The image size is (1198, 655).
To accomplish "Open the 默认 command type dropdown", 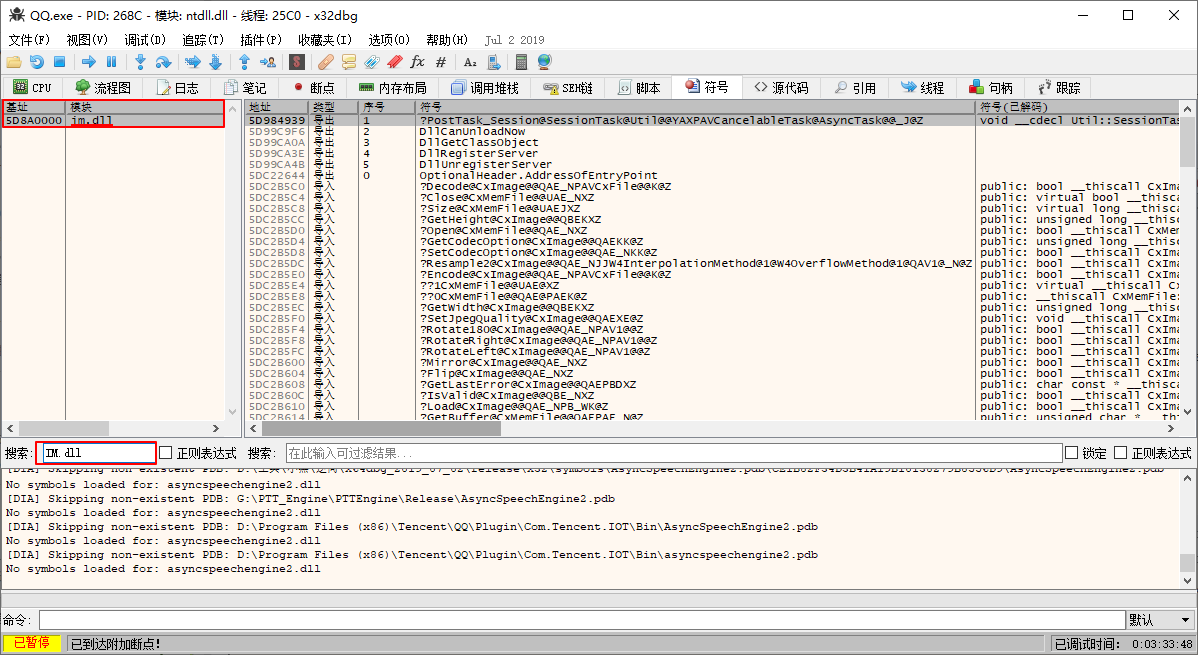I will point(1160,620).
